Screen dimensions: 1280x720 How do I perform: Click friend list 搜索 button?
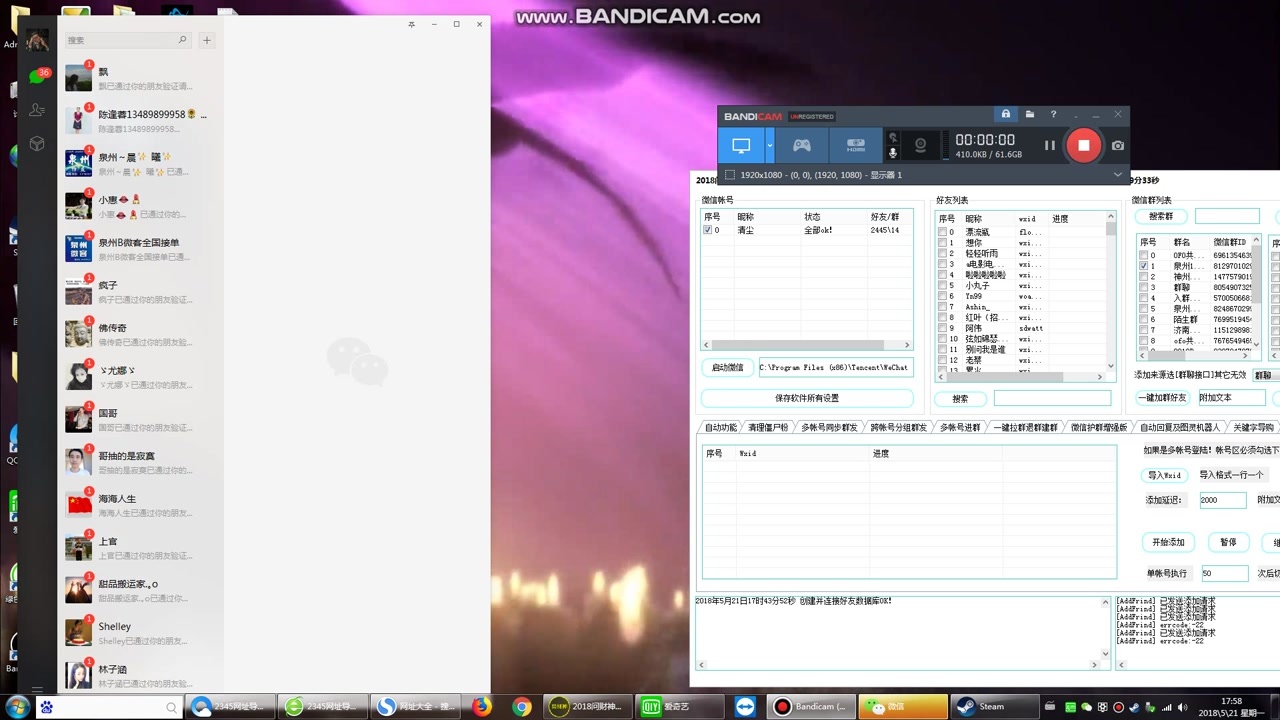pyautogui.click(x=960, y=398)
